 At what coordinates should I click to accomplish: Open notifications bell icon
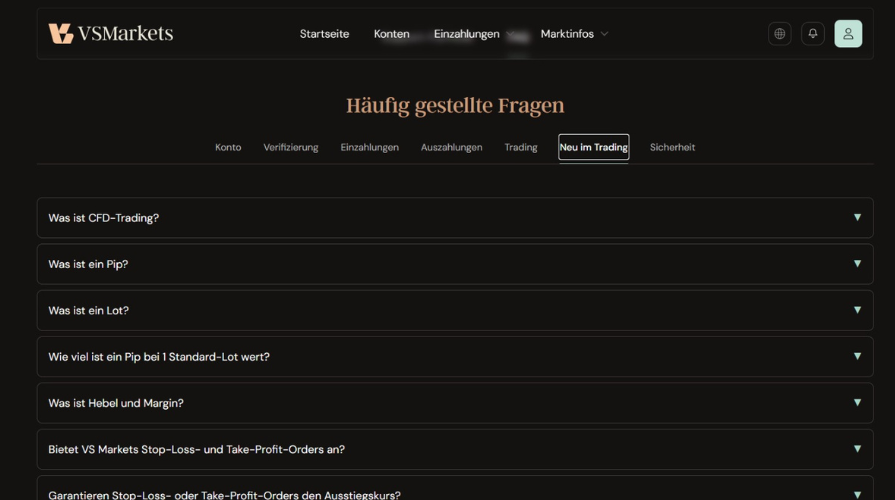pos(812,33)
